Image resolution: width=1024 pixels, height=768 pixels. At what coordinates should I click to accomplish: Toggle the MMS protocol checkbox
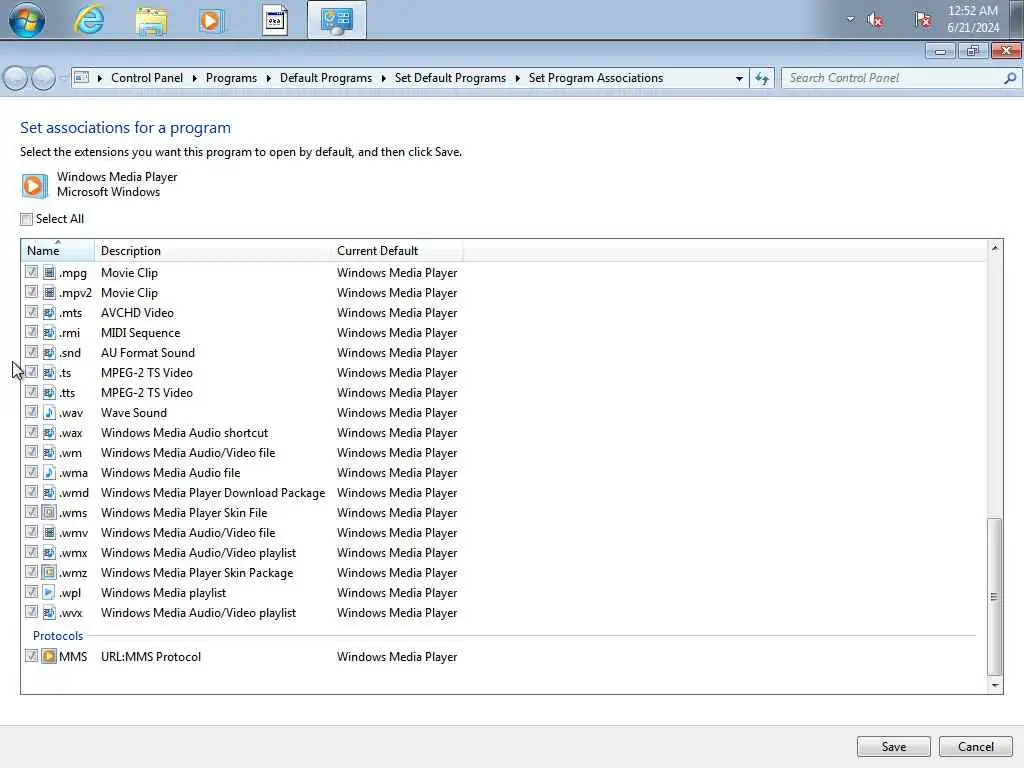(31, 656)
